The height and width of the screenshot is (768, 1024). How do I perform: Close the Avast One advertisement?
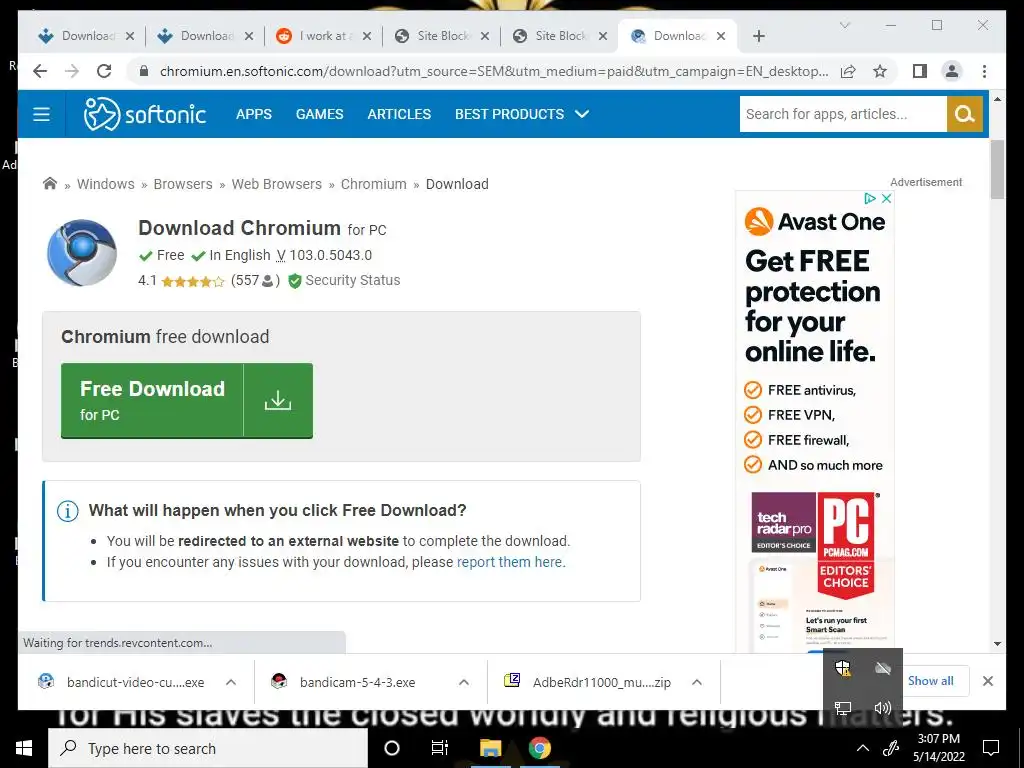(886, 199)
